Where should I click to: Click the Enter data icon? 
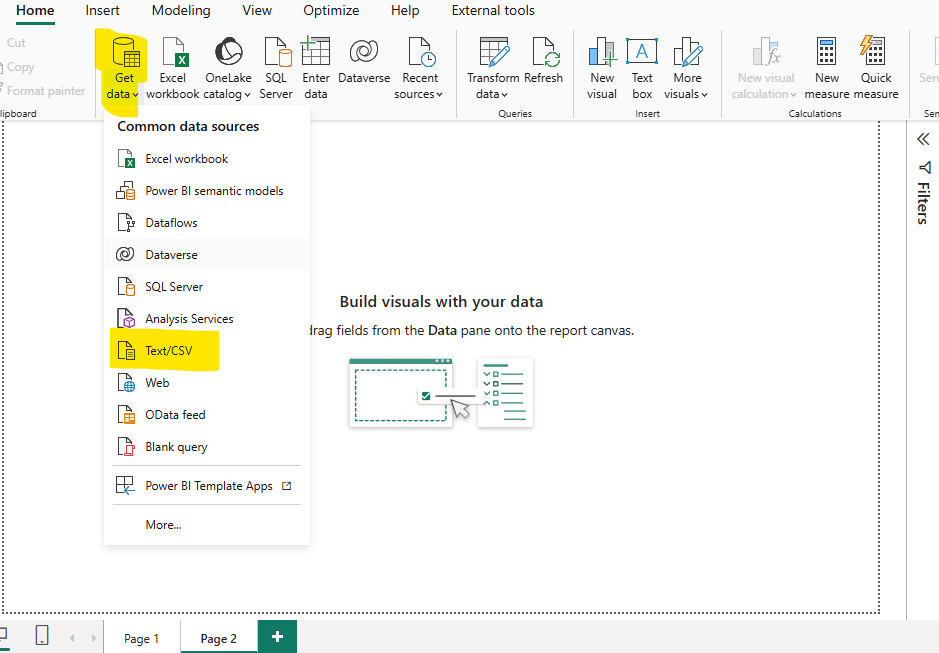[x=315, y=51]
